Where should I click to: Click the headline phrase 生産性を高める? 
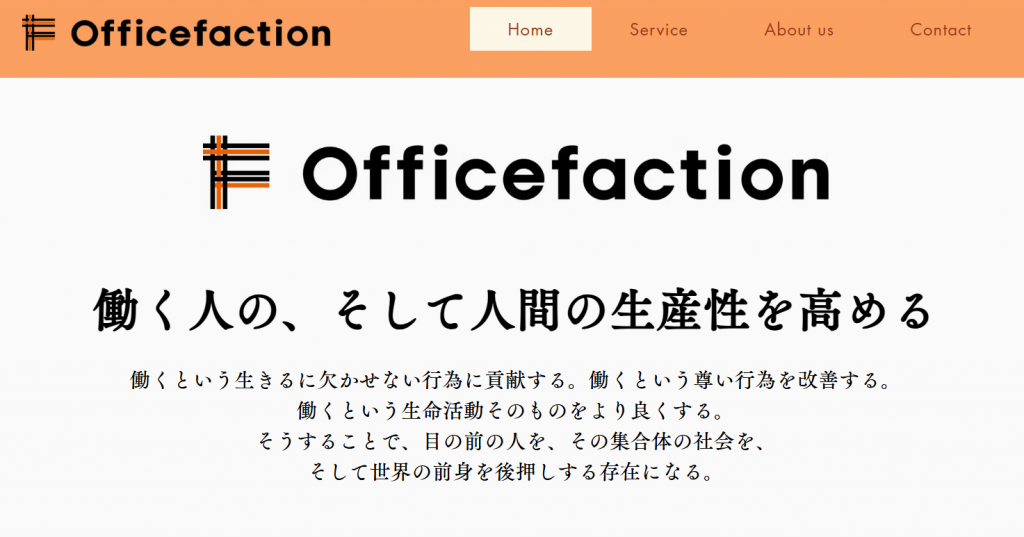750,311
